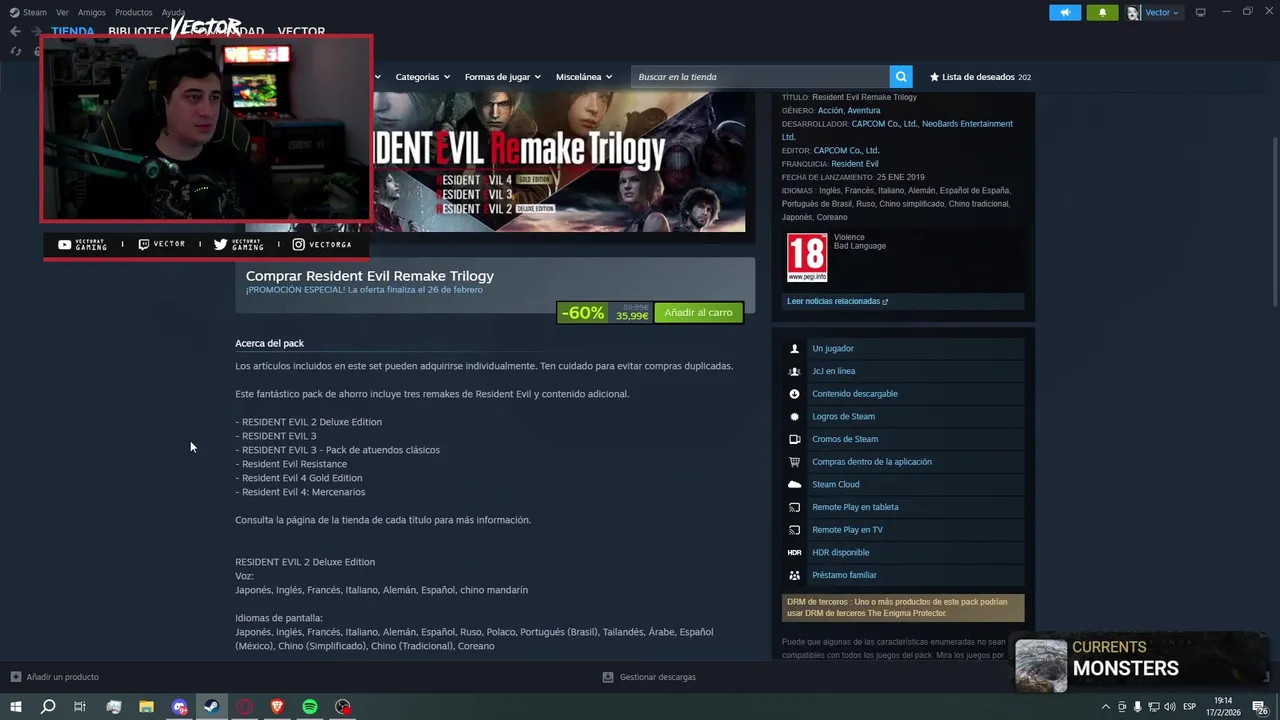The image size is (1280, 720).
Task: Click the DRM de terceros notice
Action: pos(903,608)
